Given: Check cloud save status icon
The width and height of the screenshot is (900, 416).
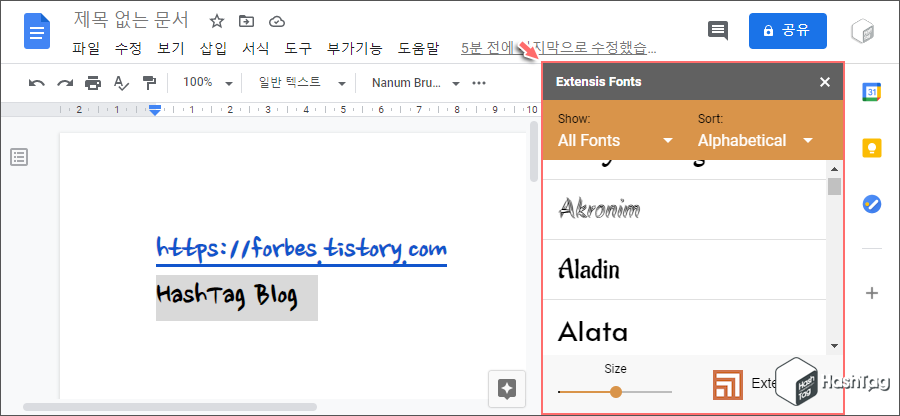Looking at the screenshot, I should [x=277, y=22].
